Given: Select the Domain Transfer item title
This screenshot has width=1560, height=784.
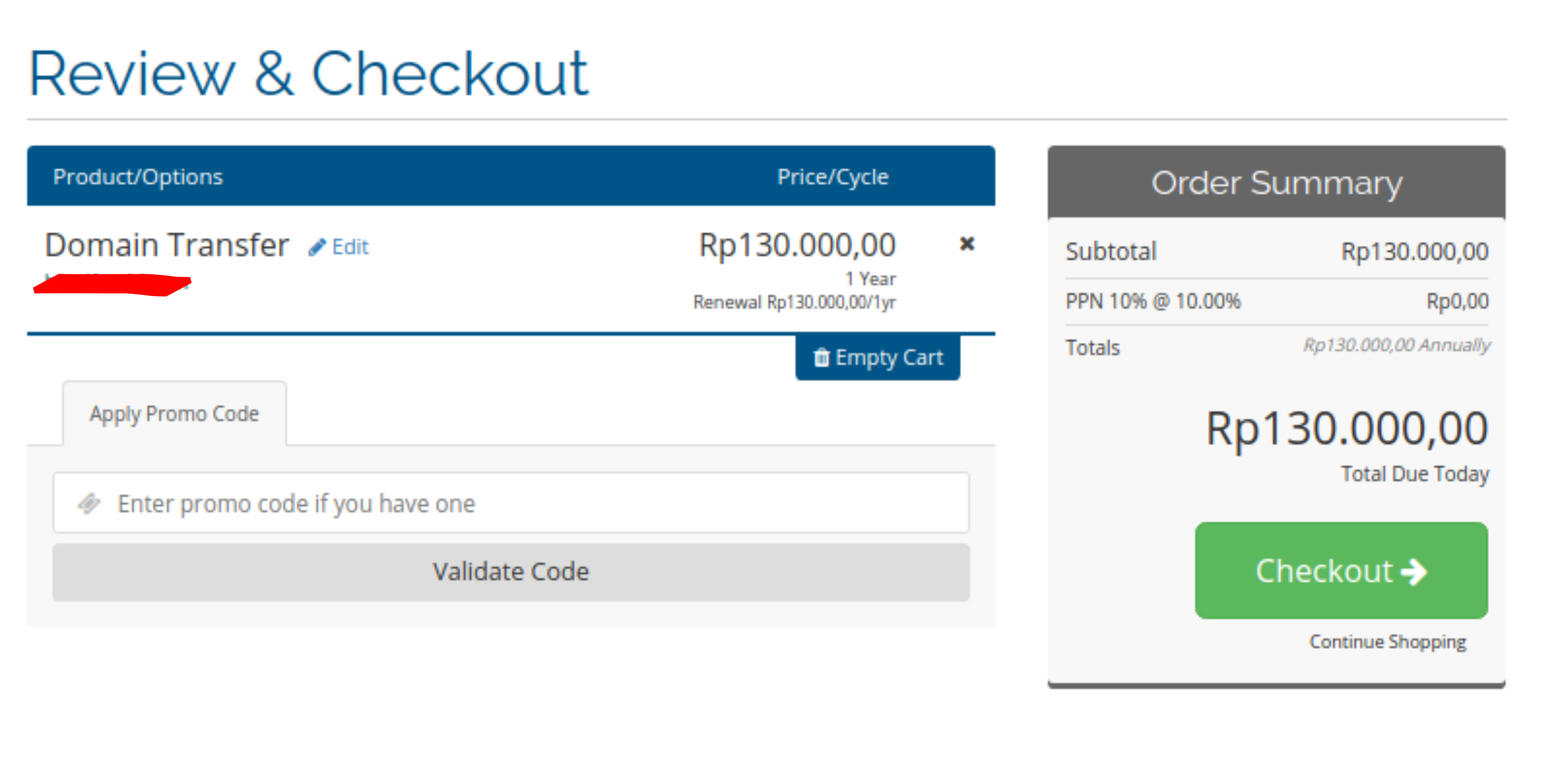Looking at the screenshot, I should point(167,245).
